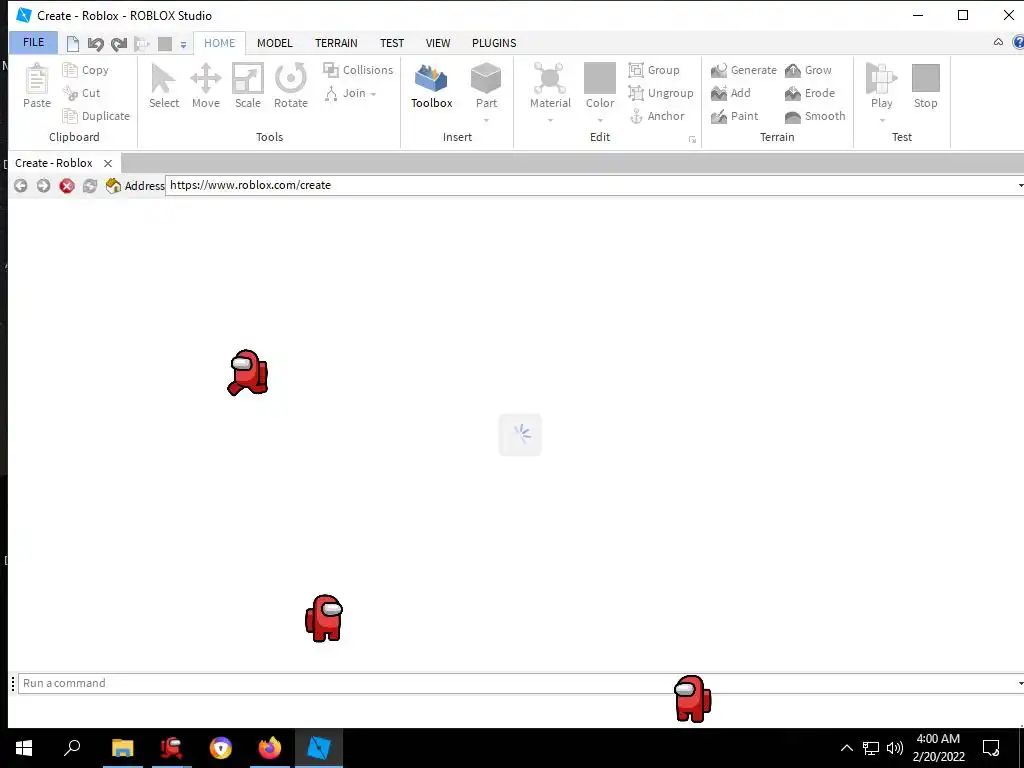Viewport: 1024px width, 768px height.
Task: Click the Roblox Studio taskbar icon
Action: coord(319,748)
